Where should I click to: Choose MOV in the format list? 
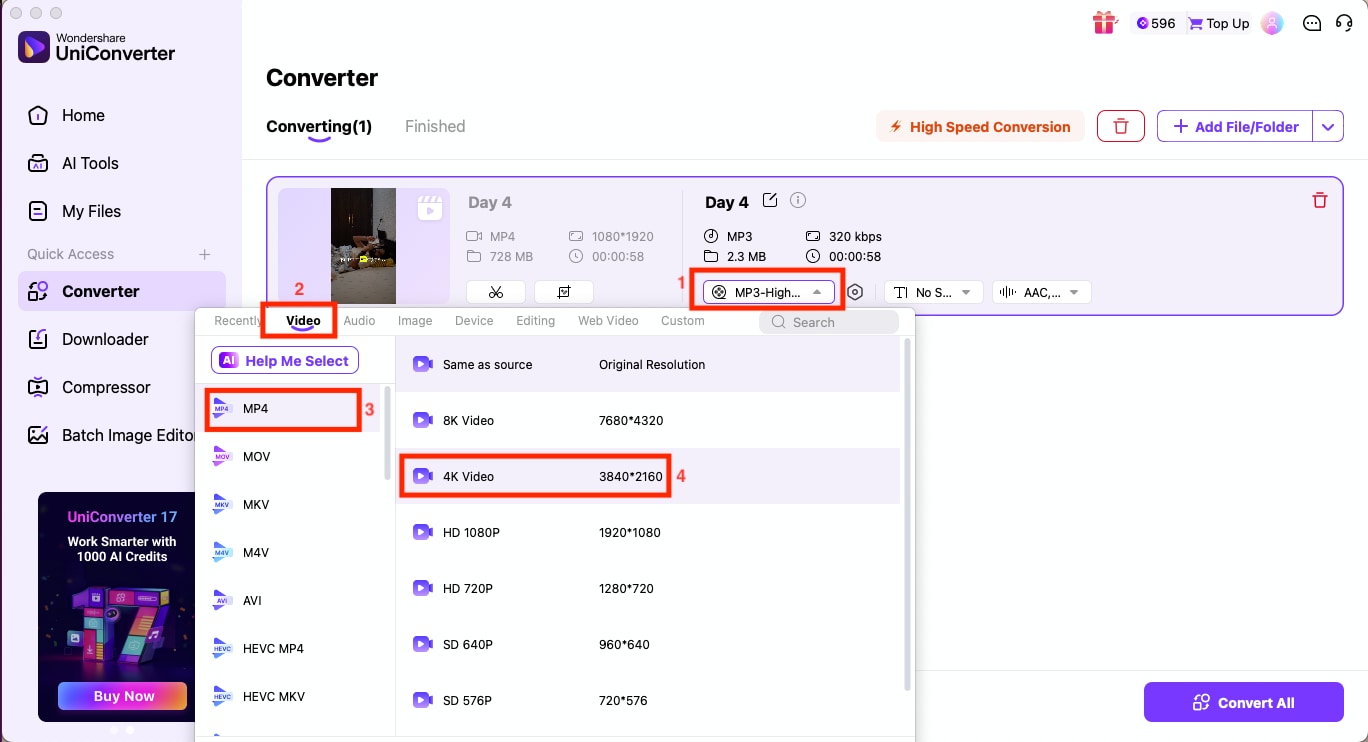click(288, 456)
